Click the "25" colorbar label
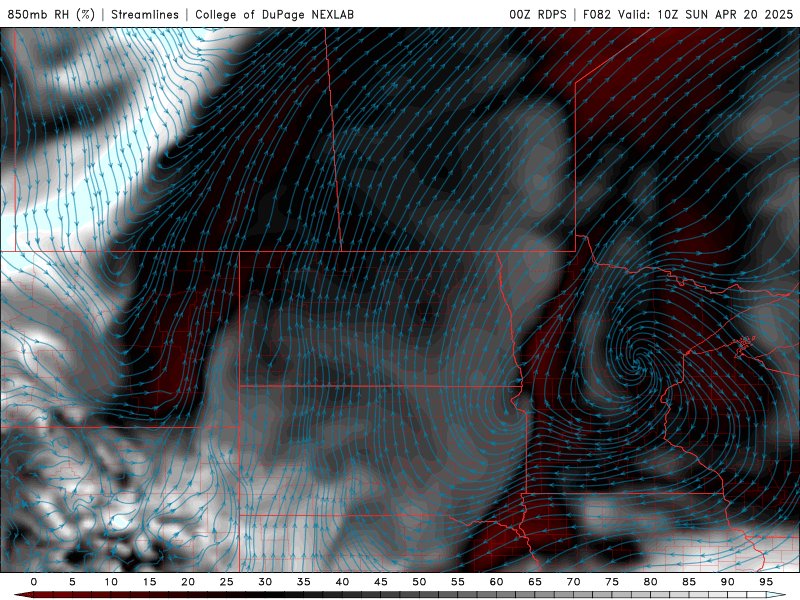 click(x=227, y=582)
